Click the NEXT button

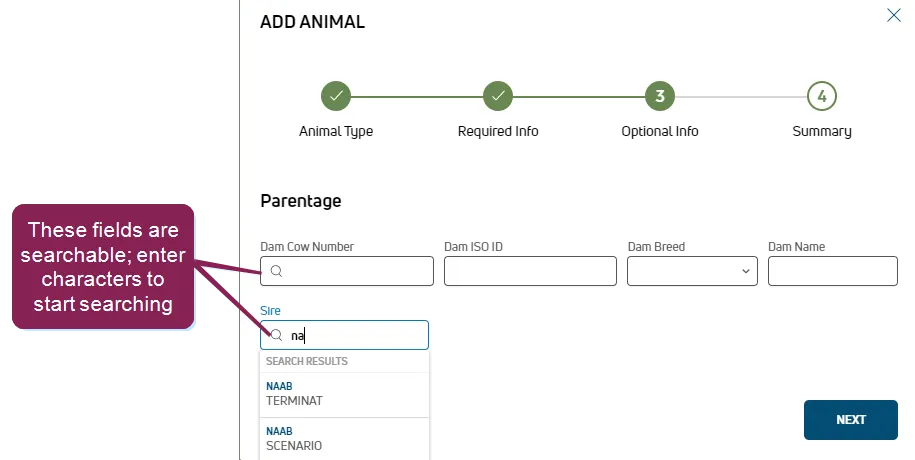click(850, 420)
